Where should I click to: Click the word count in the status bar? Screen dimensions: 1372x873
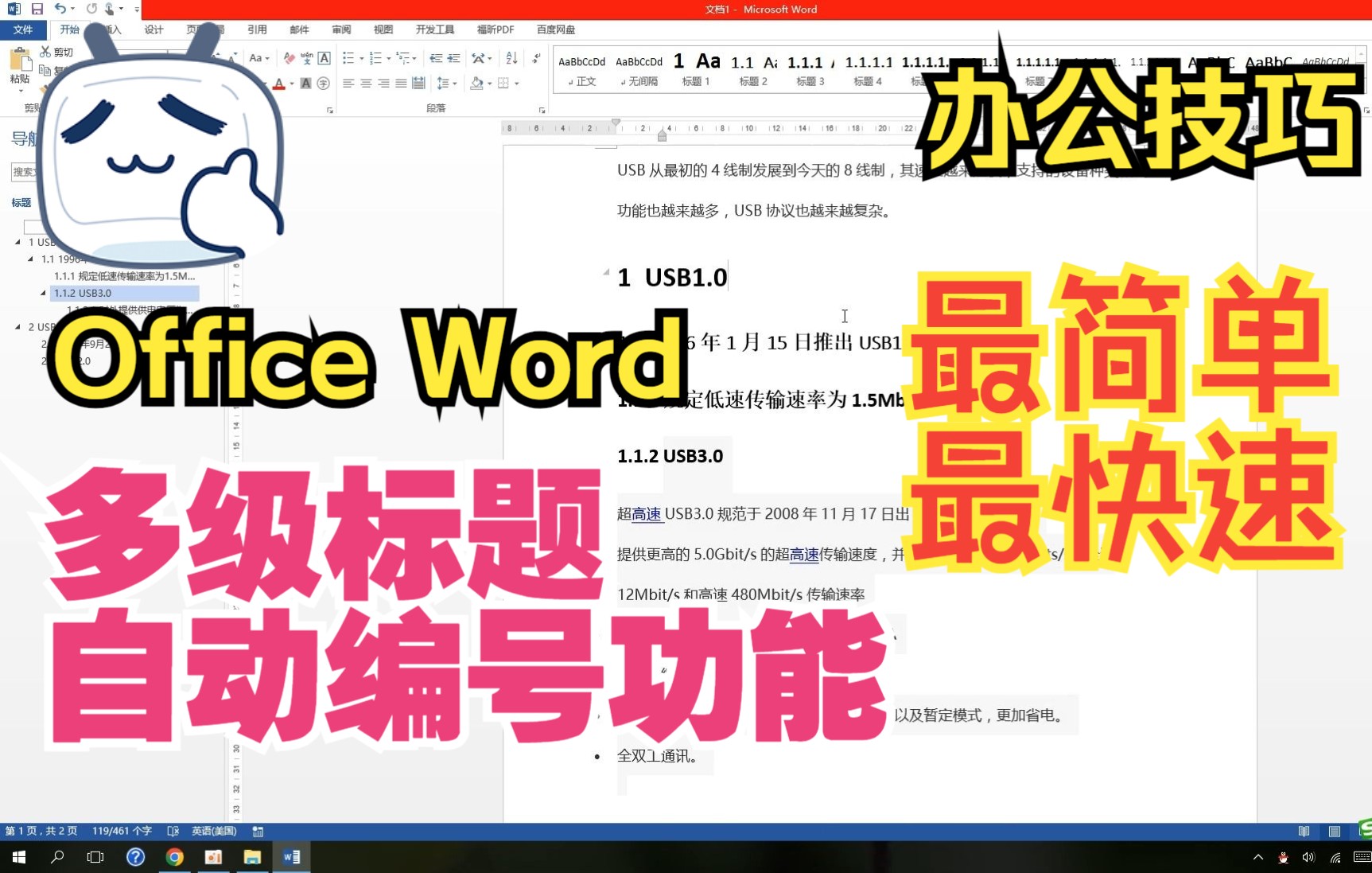(x=121, y=830)
